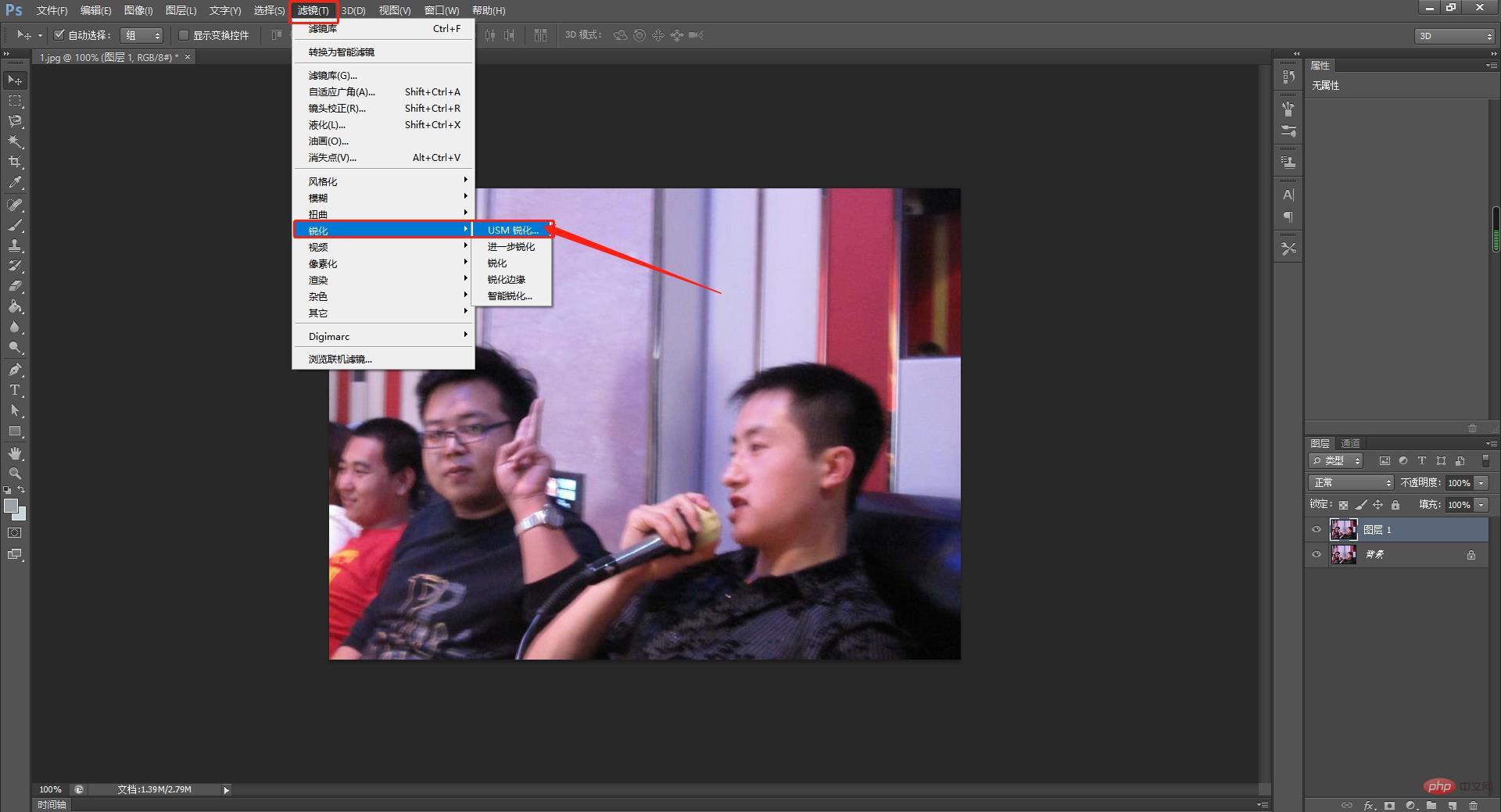Select the Dodge tool

[15, 347]
